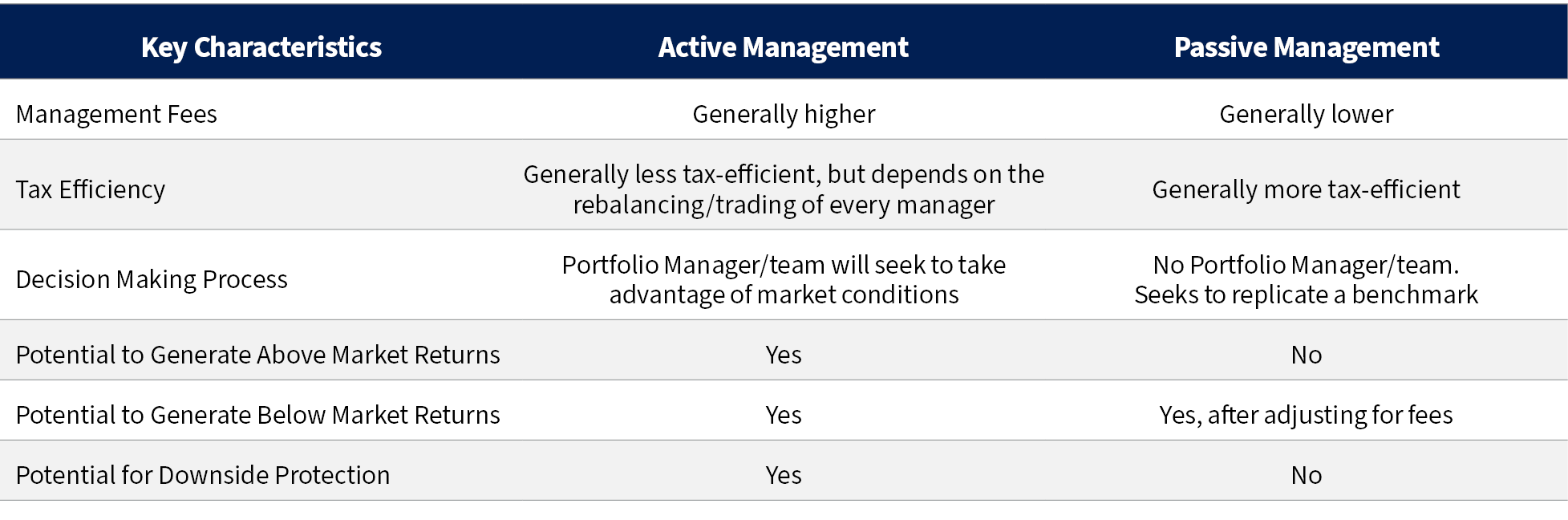Click Potential for Downside Protection label
This screenshot has height=520, width=1568.
tap(203, 475)
